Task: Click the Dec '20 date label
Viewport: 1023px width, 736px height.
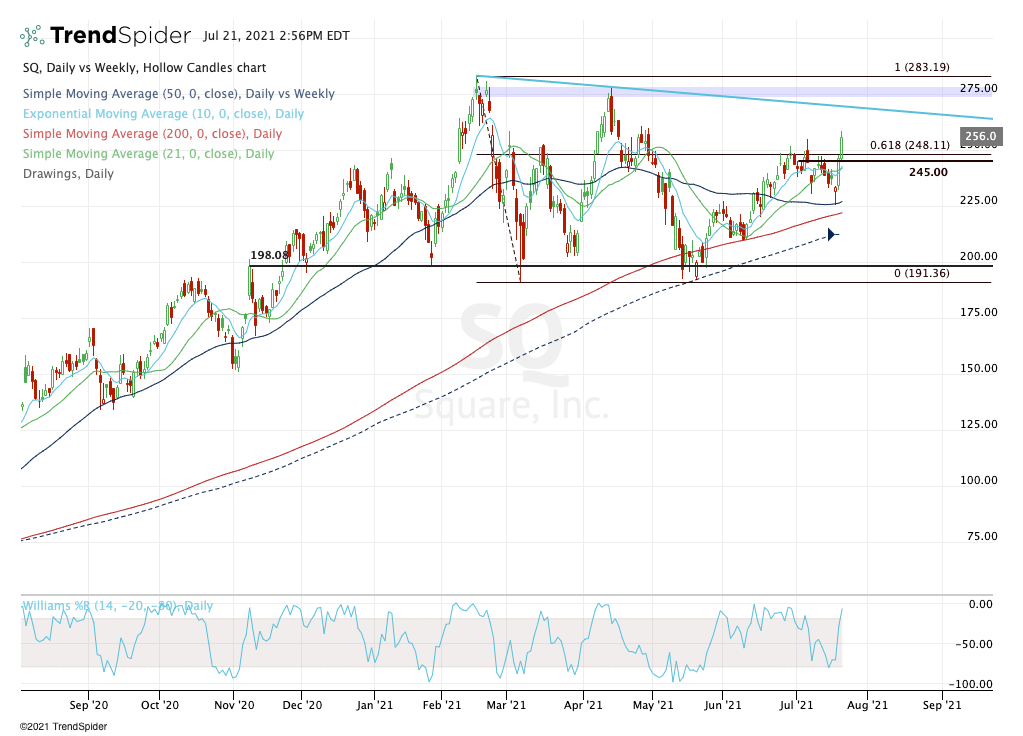Action: [303, 705]
